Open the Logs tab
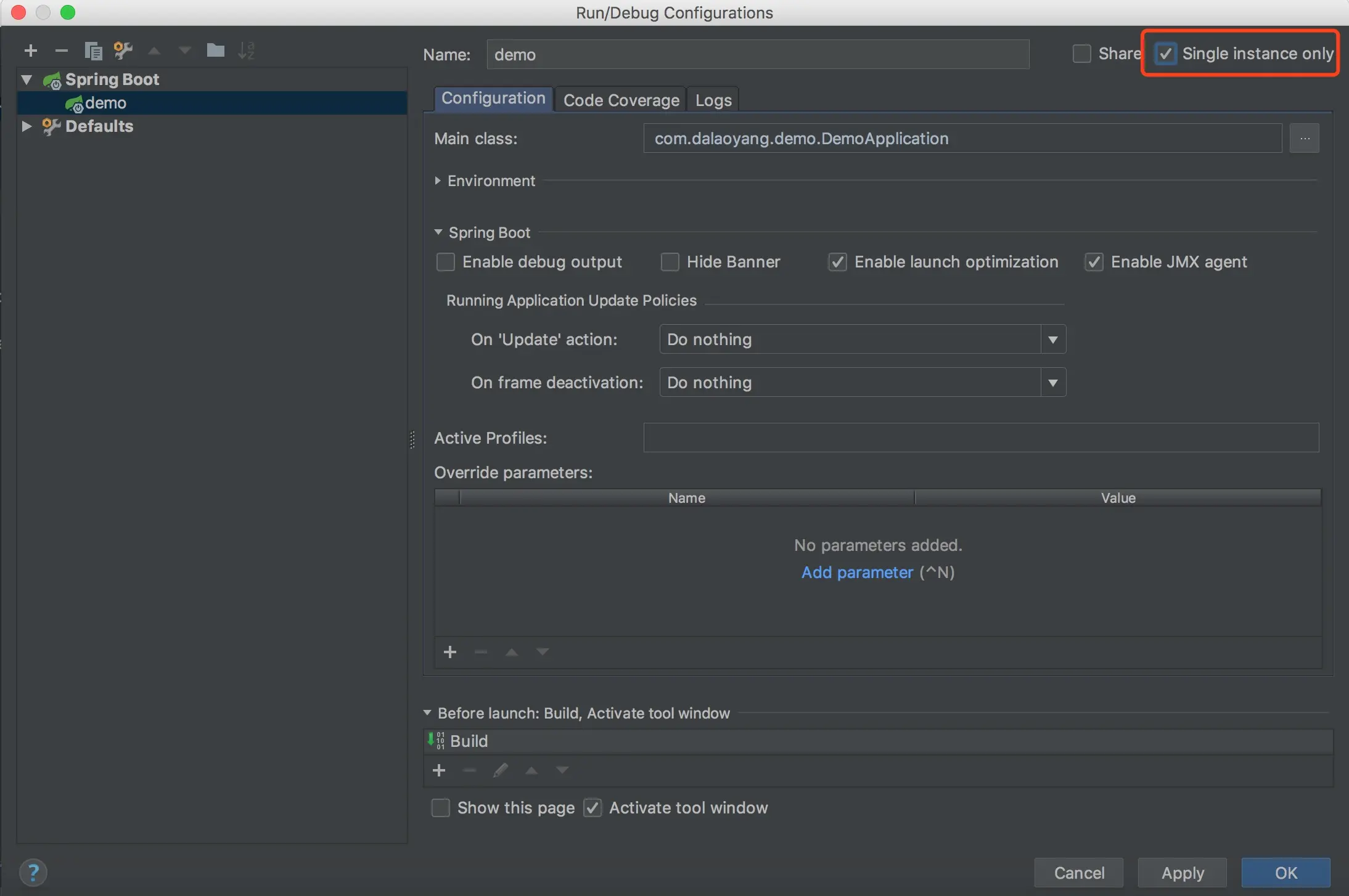The image size is (1349, 896). pos(713,100)
